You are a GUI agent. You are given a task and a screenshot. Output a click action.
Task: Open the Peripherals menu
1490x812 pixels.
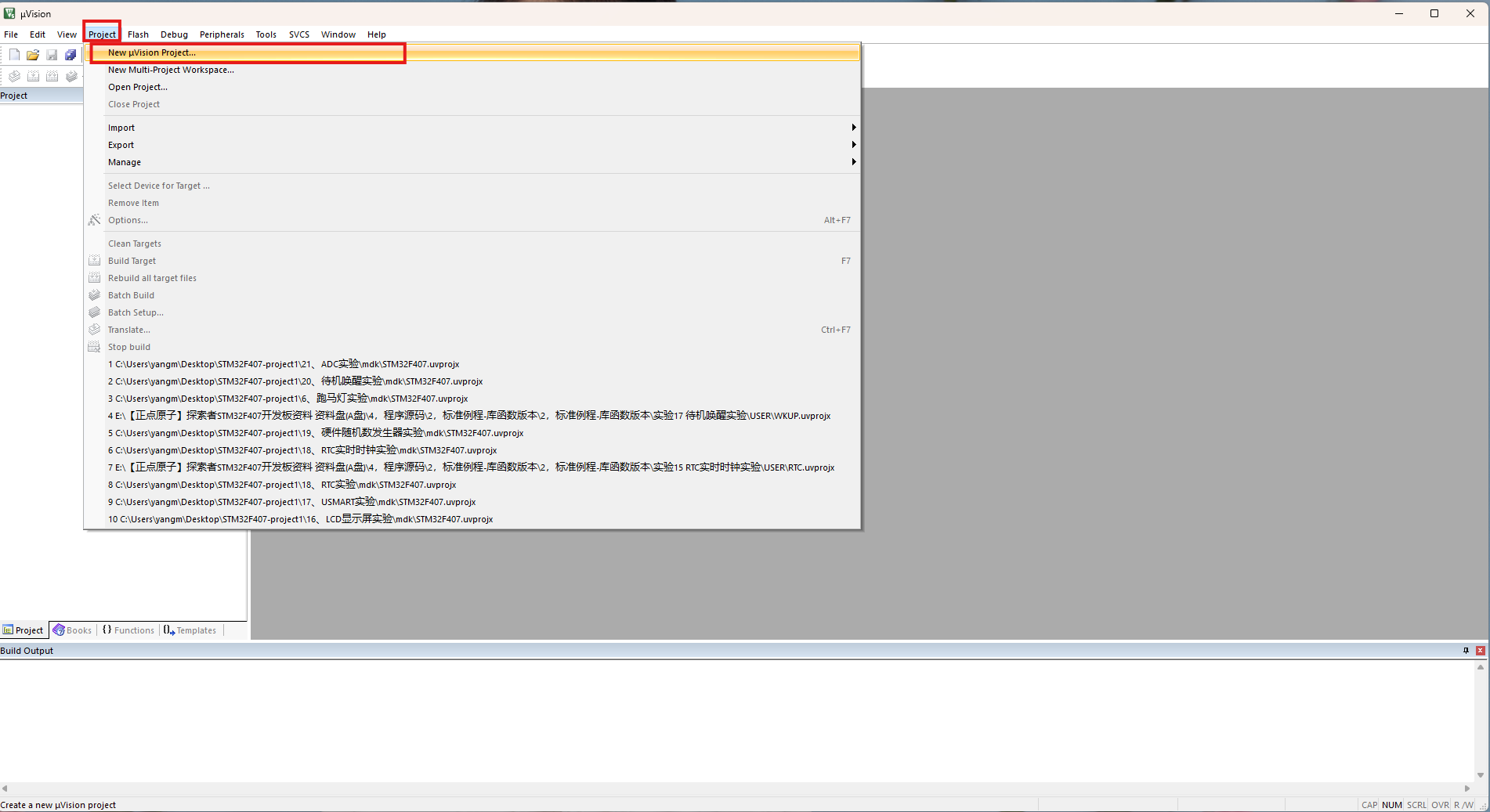(222, 34)
